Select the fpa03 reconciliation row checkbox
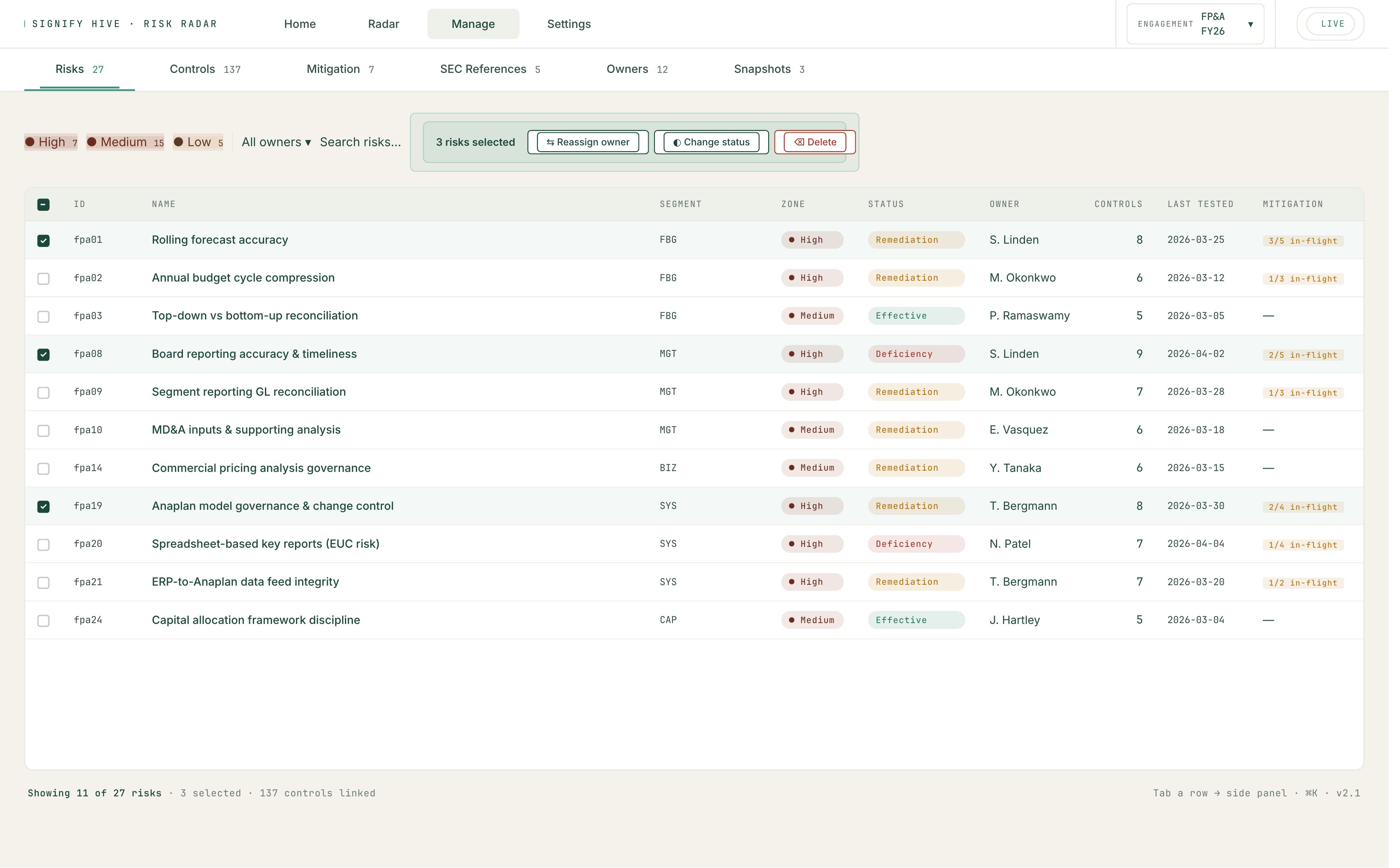Screen dimensions: 1400x868 pyautogui.click(x=43, y=317)
